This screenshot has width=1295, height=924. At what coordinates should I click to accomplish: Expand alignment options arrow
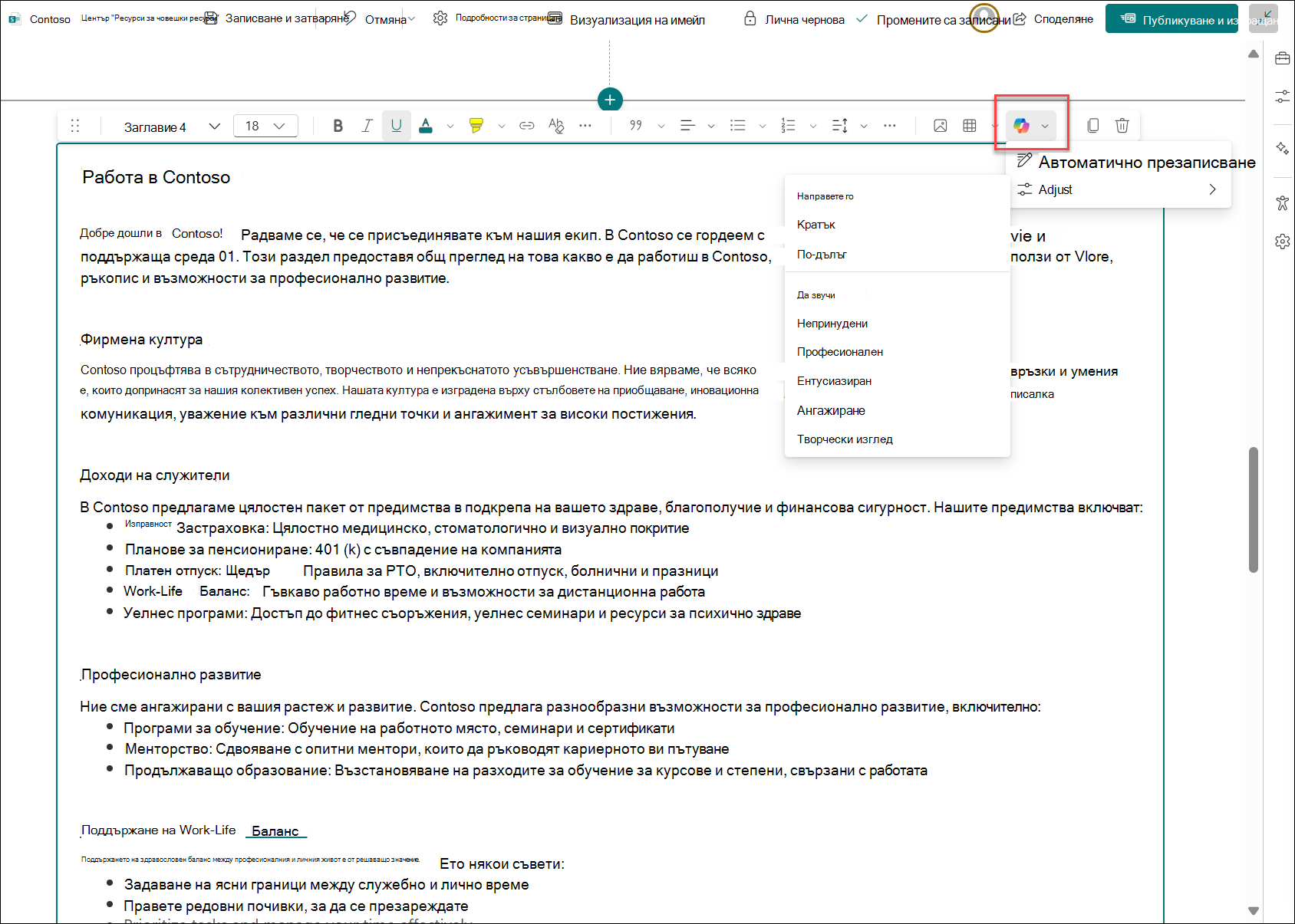click(x=711, y=126)
